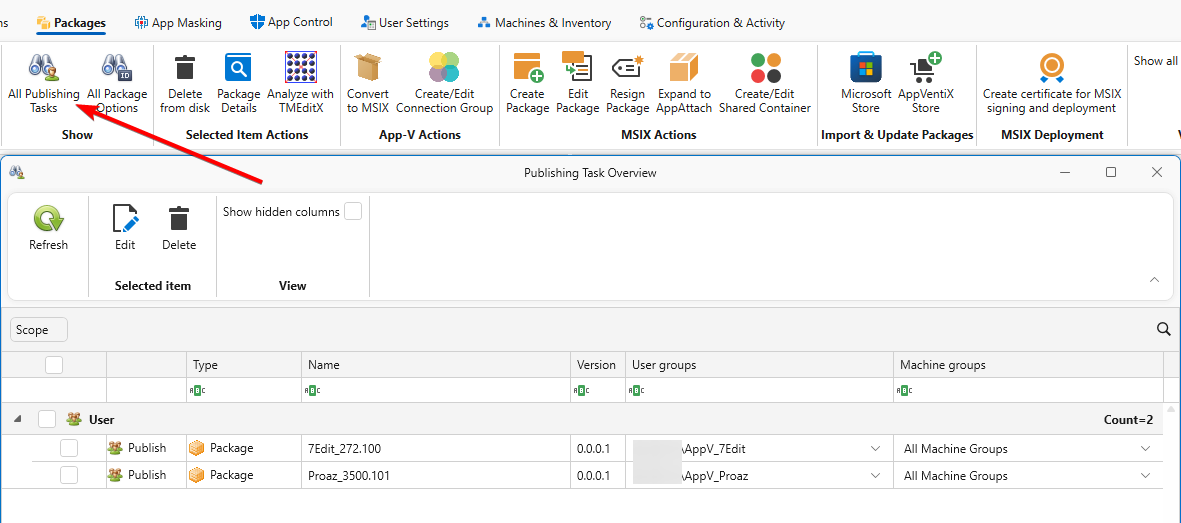The image size is (1181, 523).
Task: Collapse the User group row
Action: tap(17, 419)
